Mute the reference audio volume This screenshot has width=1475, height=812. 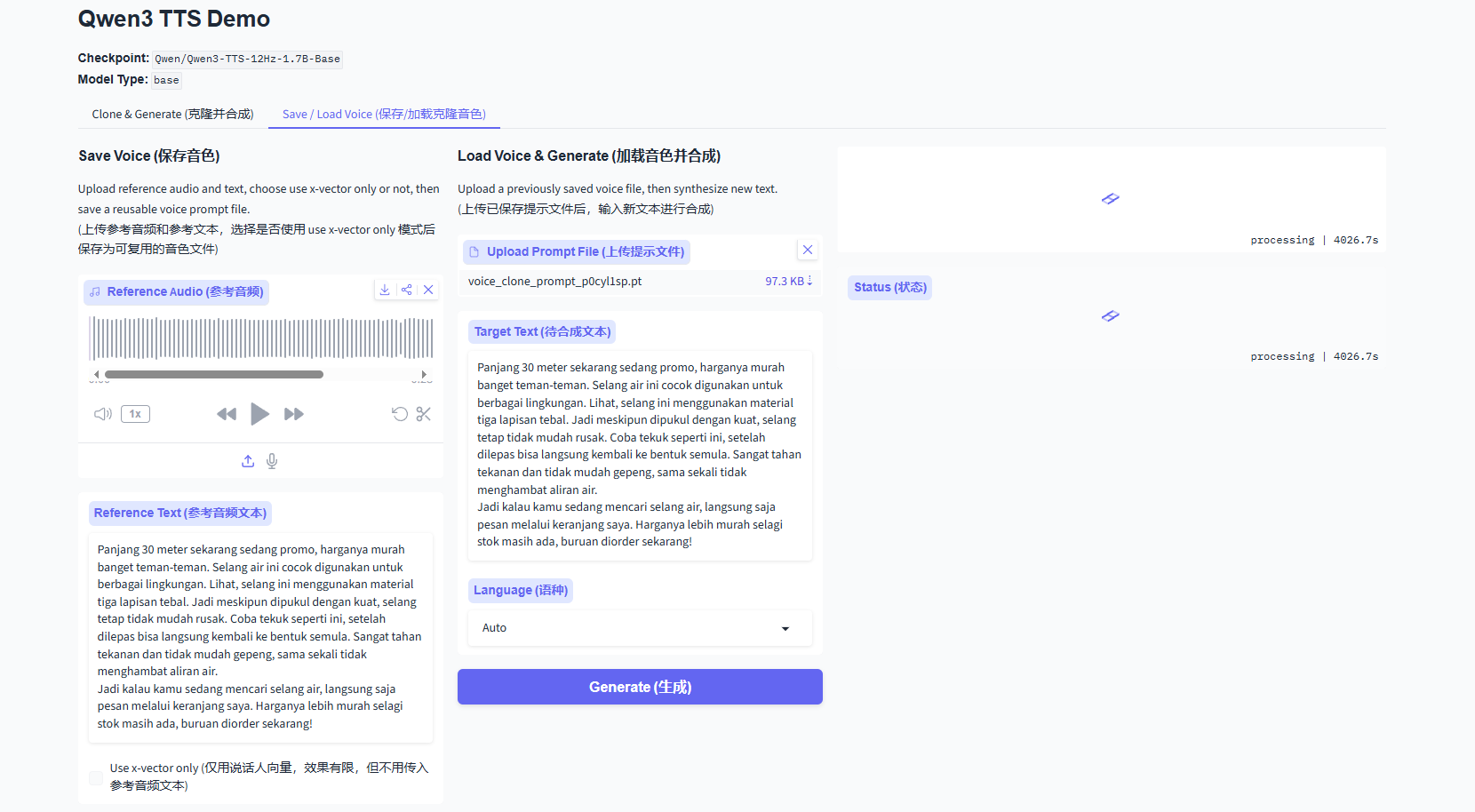click(x=103, y=414)
